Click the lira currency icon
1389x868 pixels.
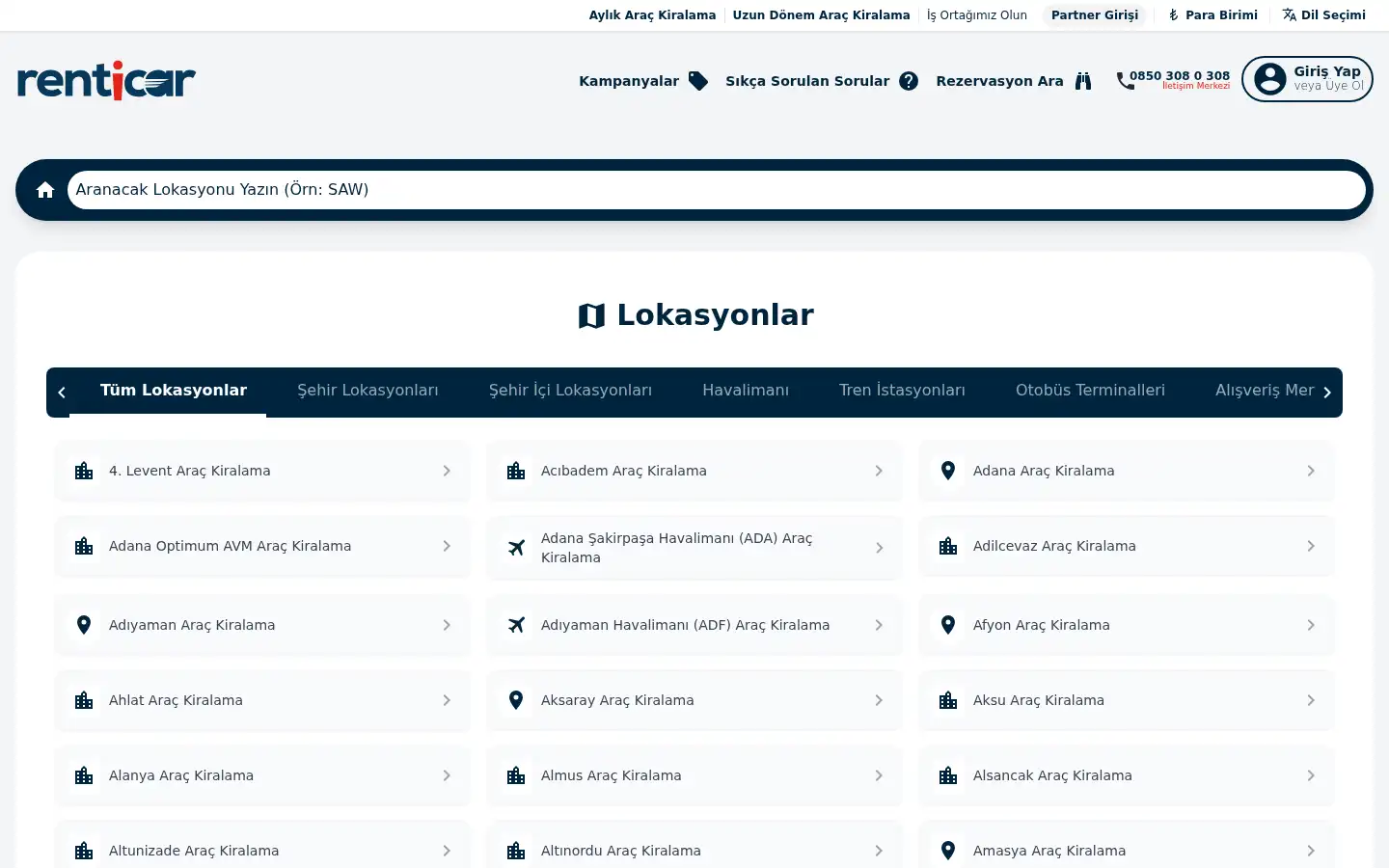tap(1174, 15)
